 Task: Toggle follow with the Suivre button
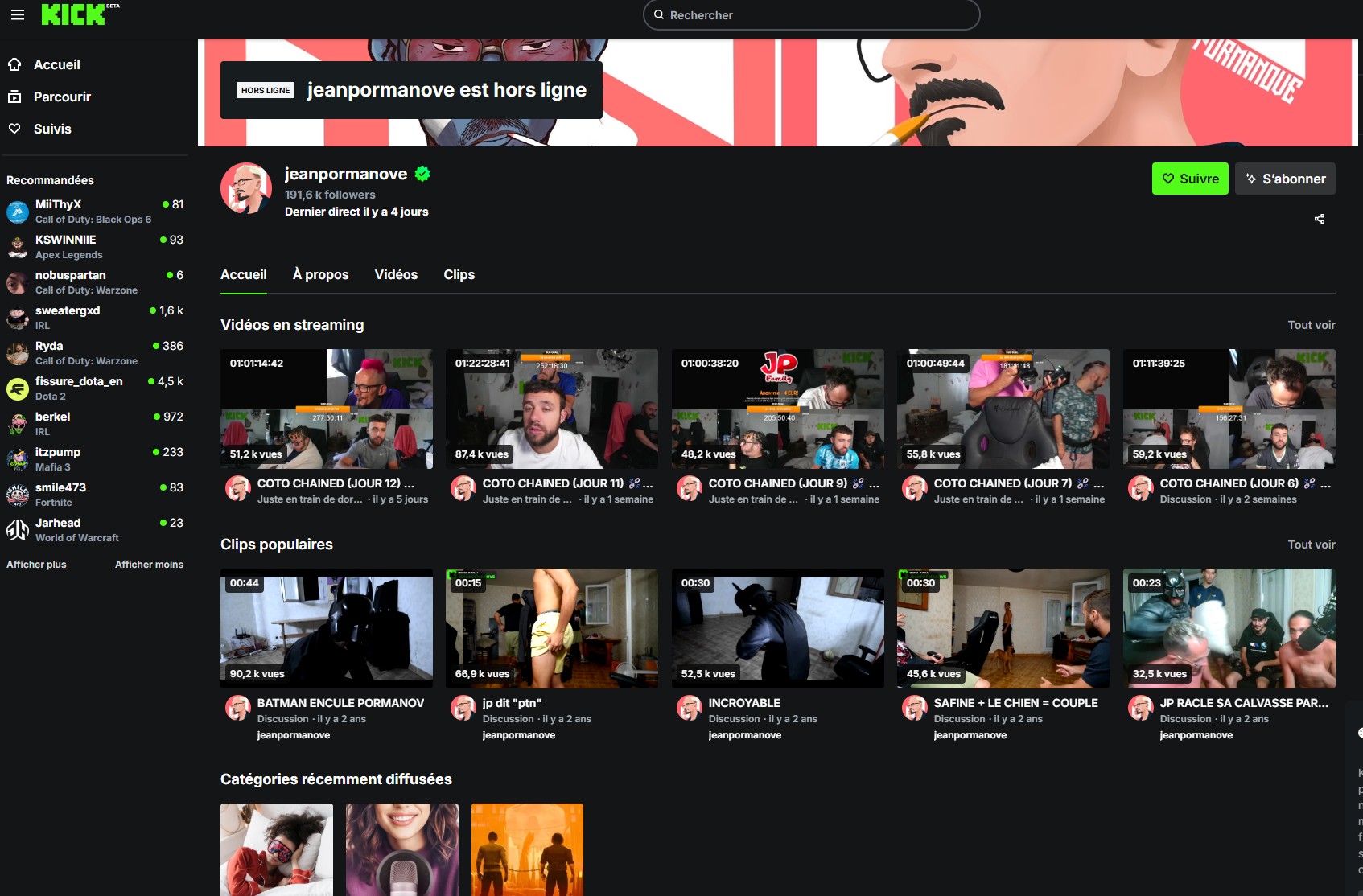point(1189,179)
